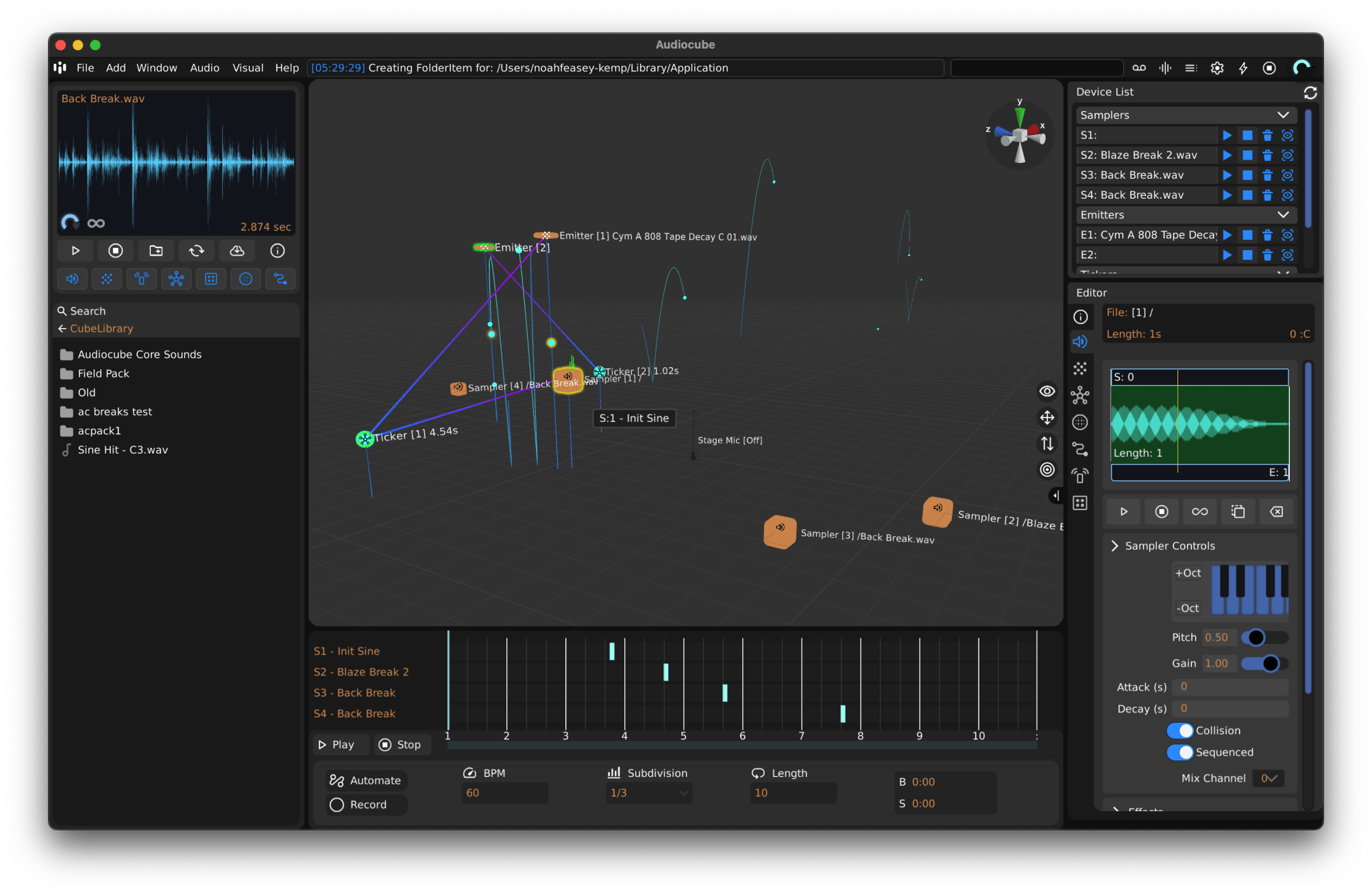The width and height of the screenshot is (1372, 894).
Task: Click the target icon on viewport right edge
Action: [x=1047, y=470]
